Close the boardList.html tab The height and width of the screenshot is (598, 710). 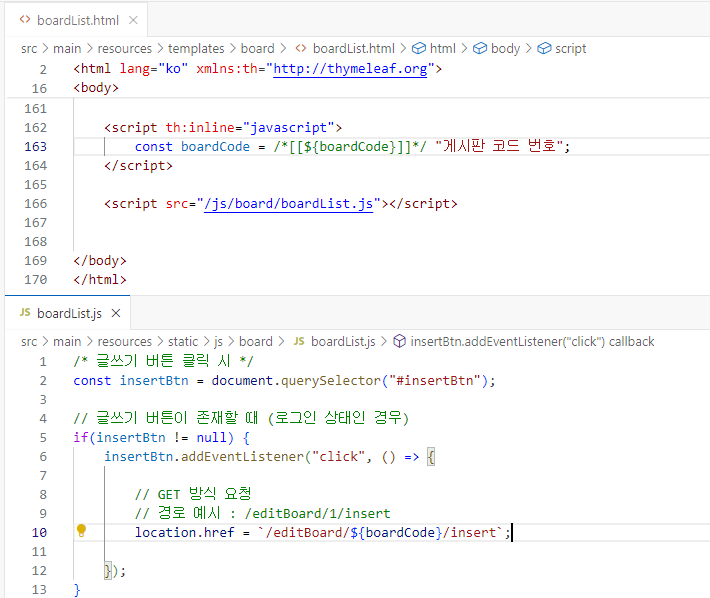tap(133, 20)
